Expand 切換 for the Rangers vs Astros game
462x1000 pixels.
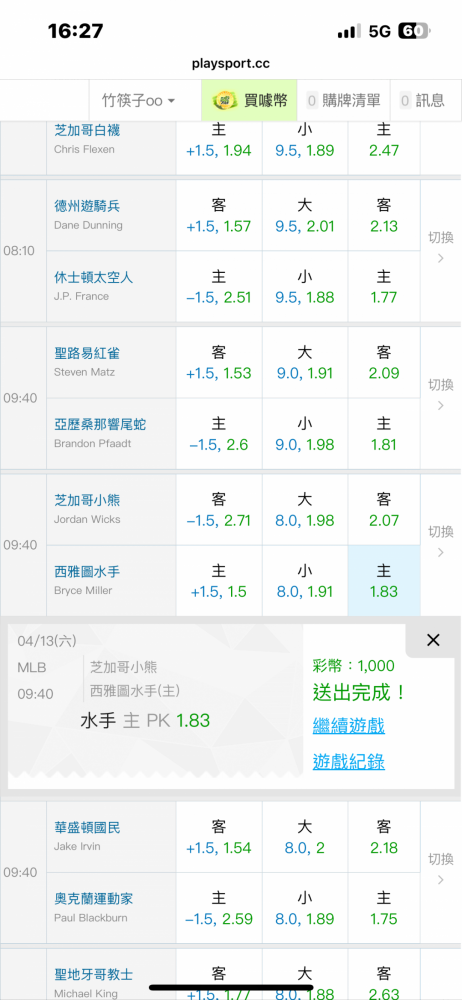pos(440,247)
